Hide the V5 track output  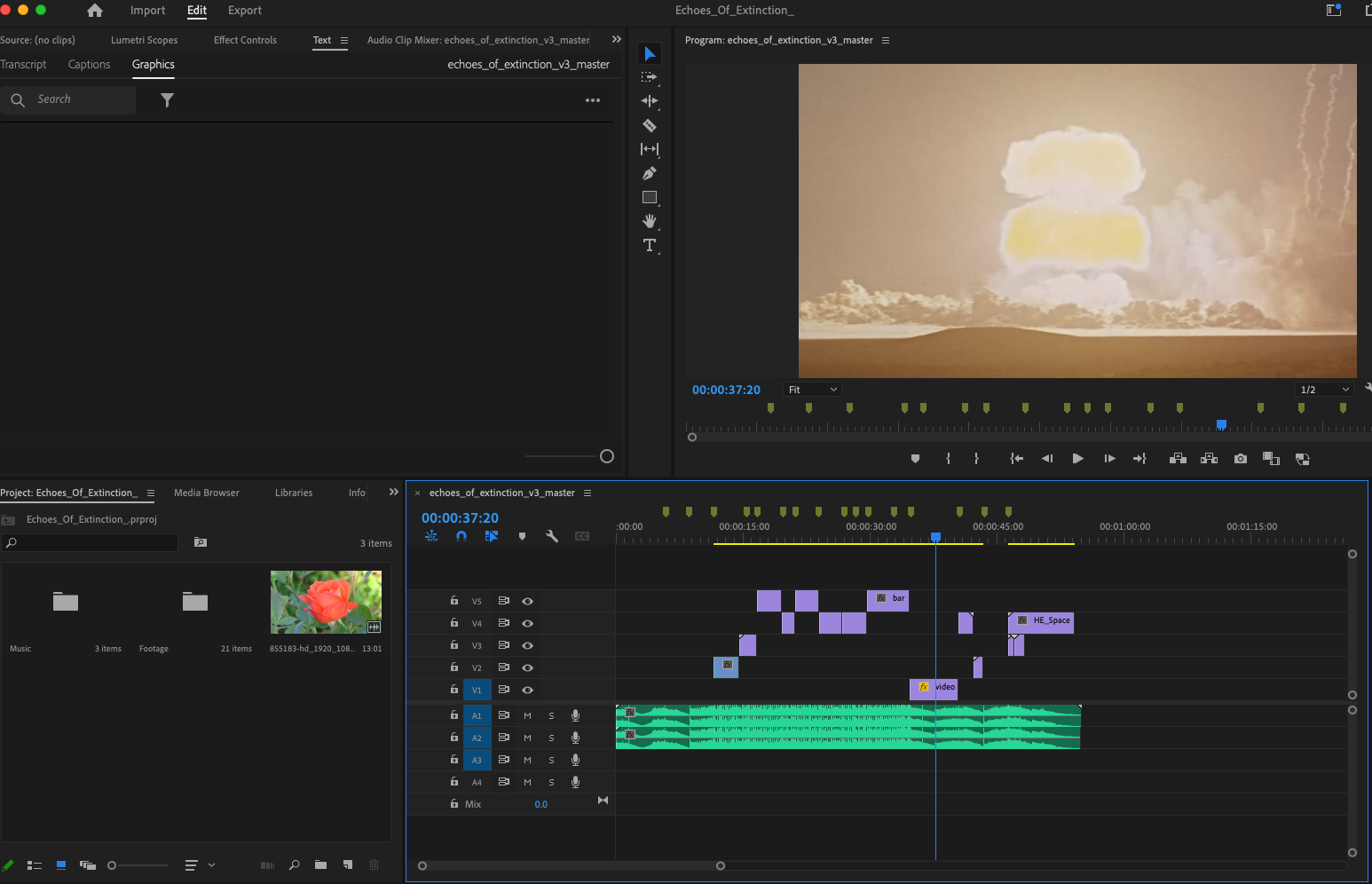(527, 601)
